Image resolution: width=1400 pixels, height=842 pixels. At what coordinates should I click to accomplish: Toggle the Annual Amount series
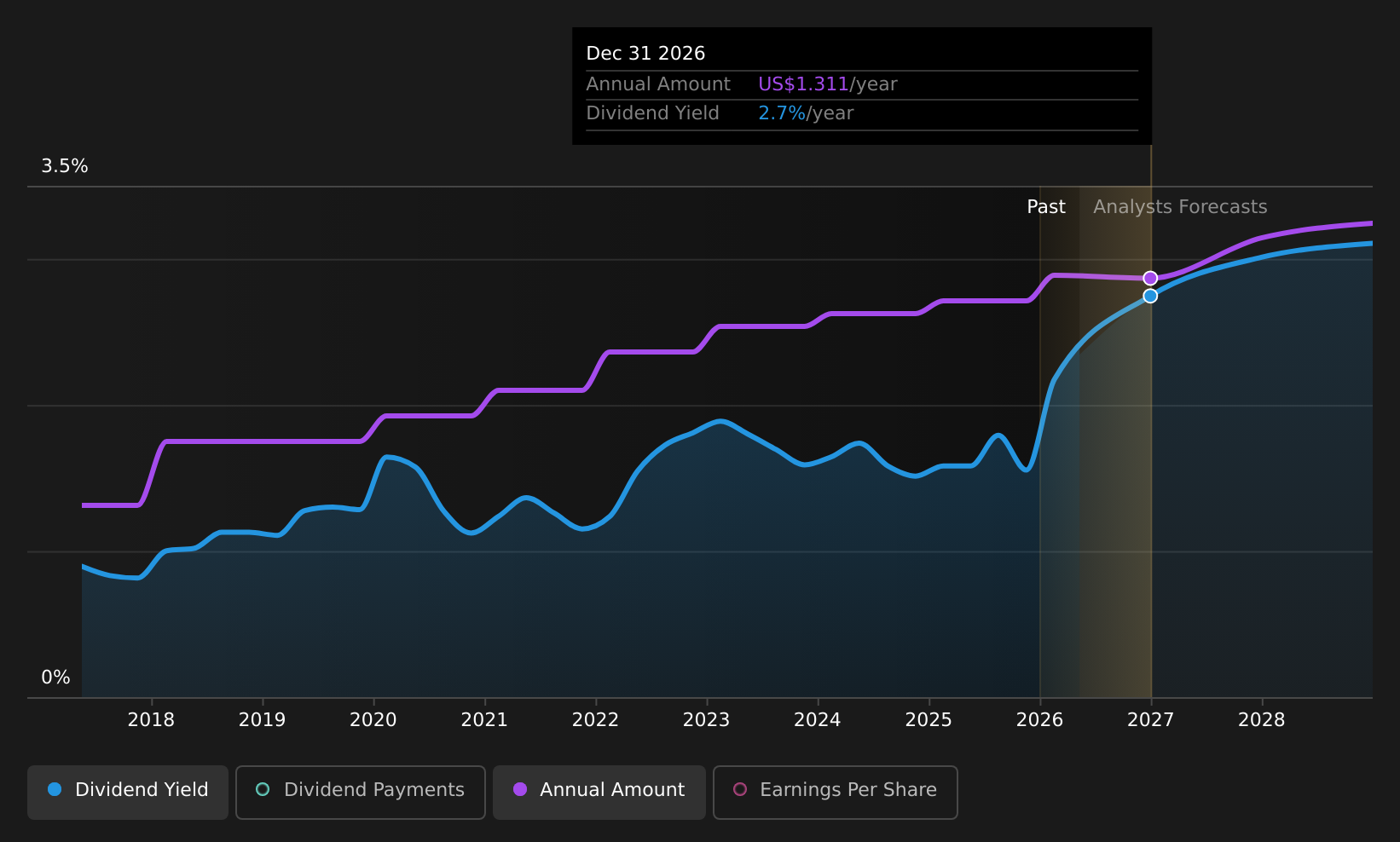click(x=599, y=792)
